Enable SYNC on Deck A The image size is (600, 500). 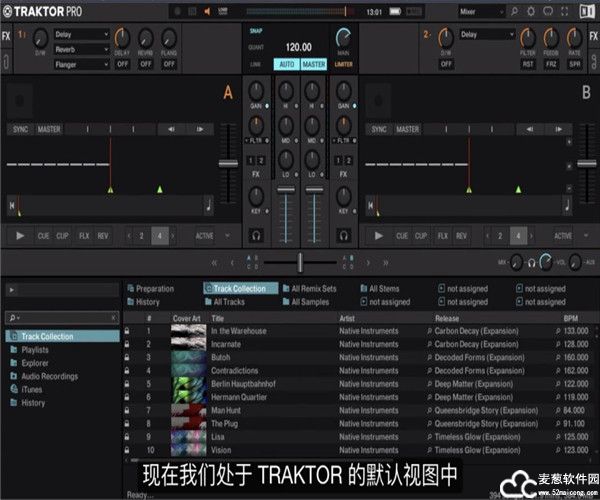coord(19,129)
